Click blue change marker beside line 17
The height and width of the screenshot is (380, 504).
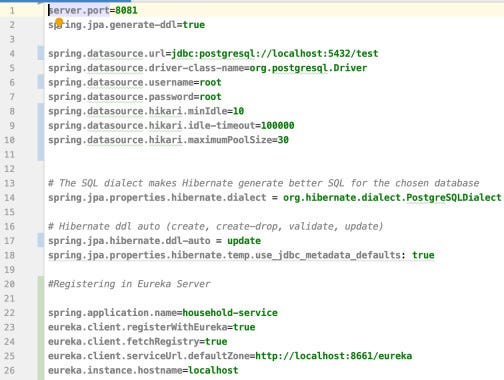[x=41, y=241]
